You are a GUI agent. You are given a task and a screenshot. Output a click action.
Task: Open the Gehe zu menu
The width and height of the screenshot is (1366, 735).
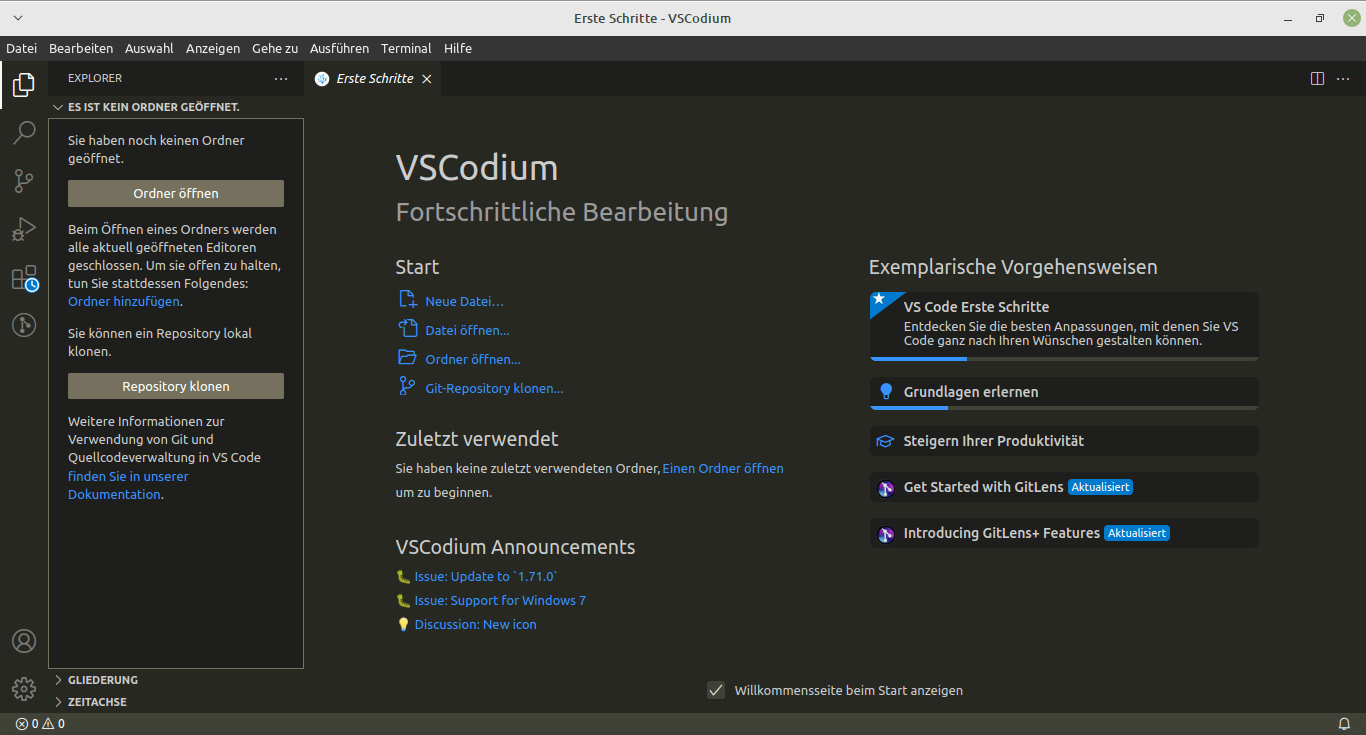point(275,48)
